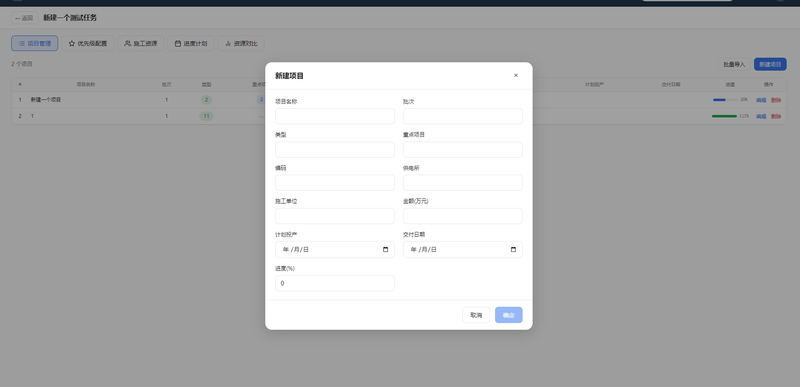800x387 pixels.
Task: Delete the first row via 删除 link
Action: click(x=776, y=100)
